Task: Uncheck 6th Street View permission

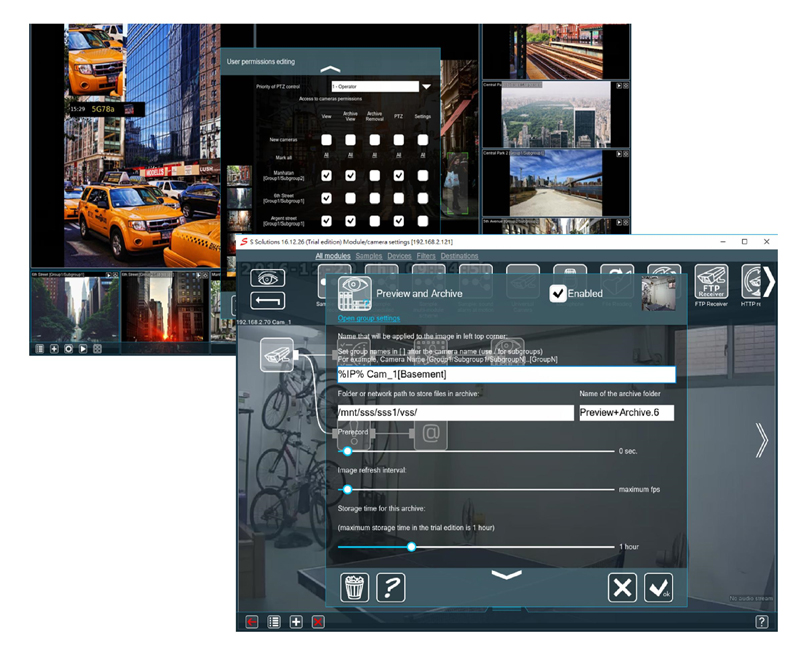Action: point(327,198)
